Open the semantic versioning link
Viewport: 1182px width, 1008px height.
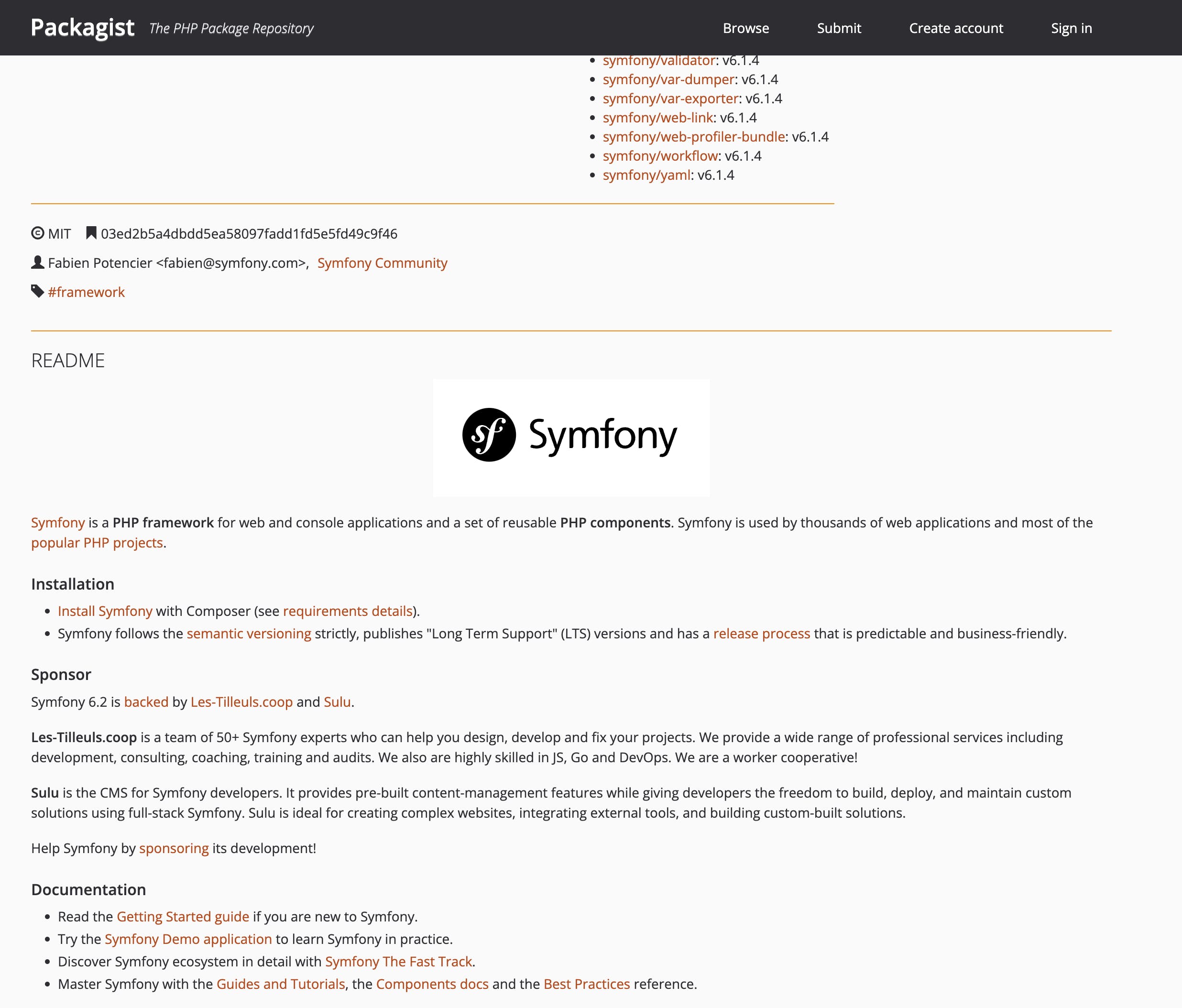pos(249,634)
